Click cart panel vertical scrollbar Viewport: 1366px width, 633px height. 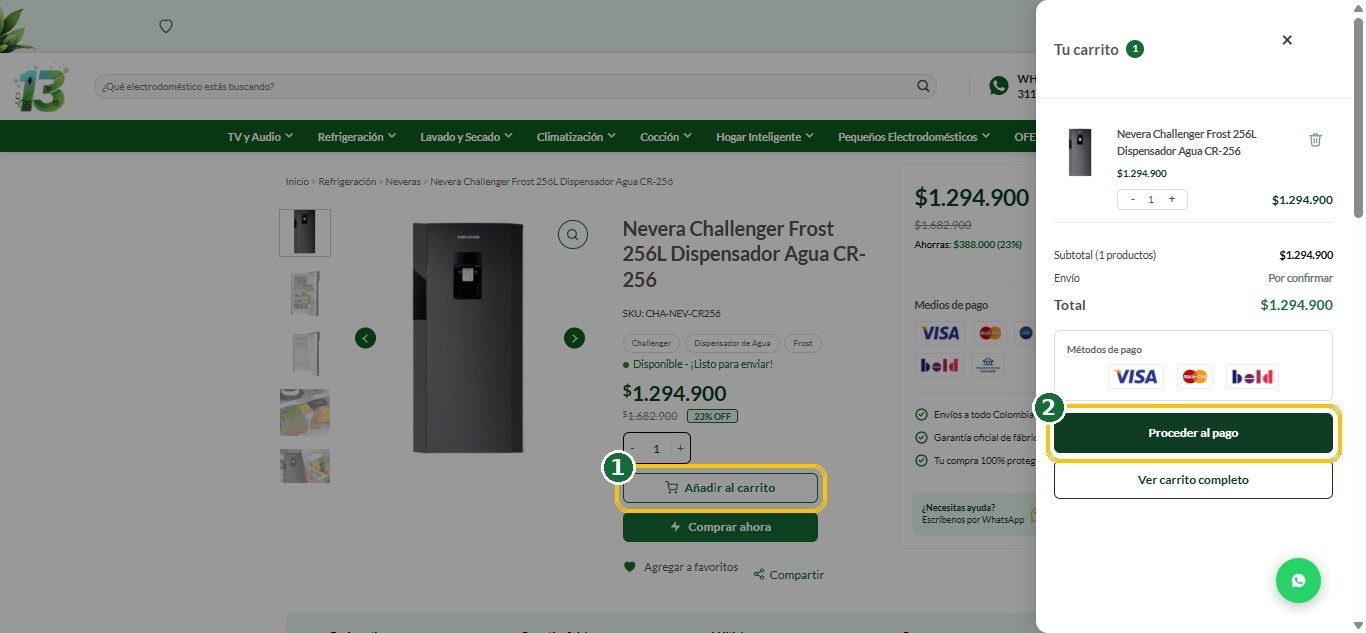[x=1359, y=120]
